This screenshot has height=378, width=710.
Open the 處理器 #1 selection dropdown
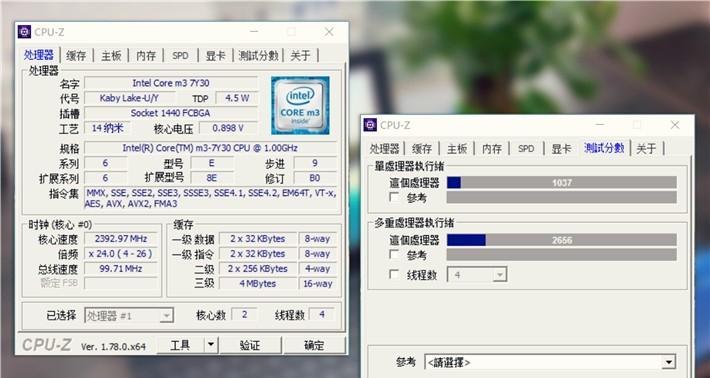pos(129,316)
